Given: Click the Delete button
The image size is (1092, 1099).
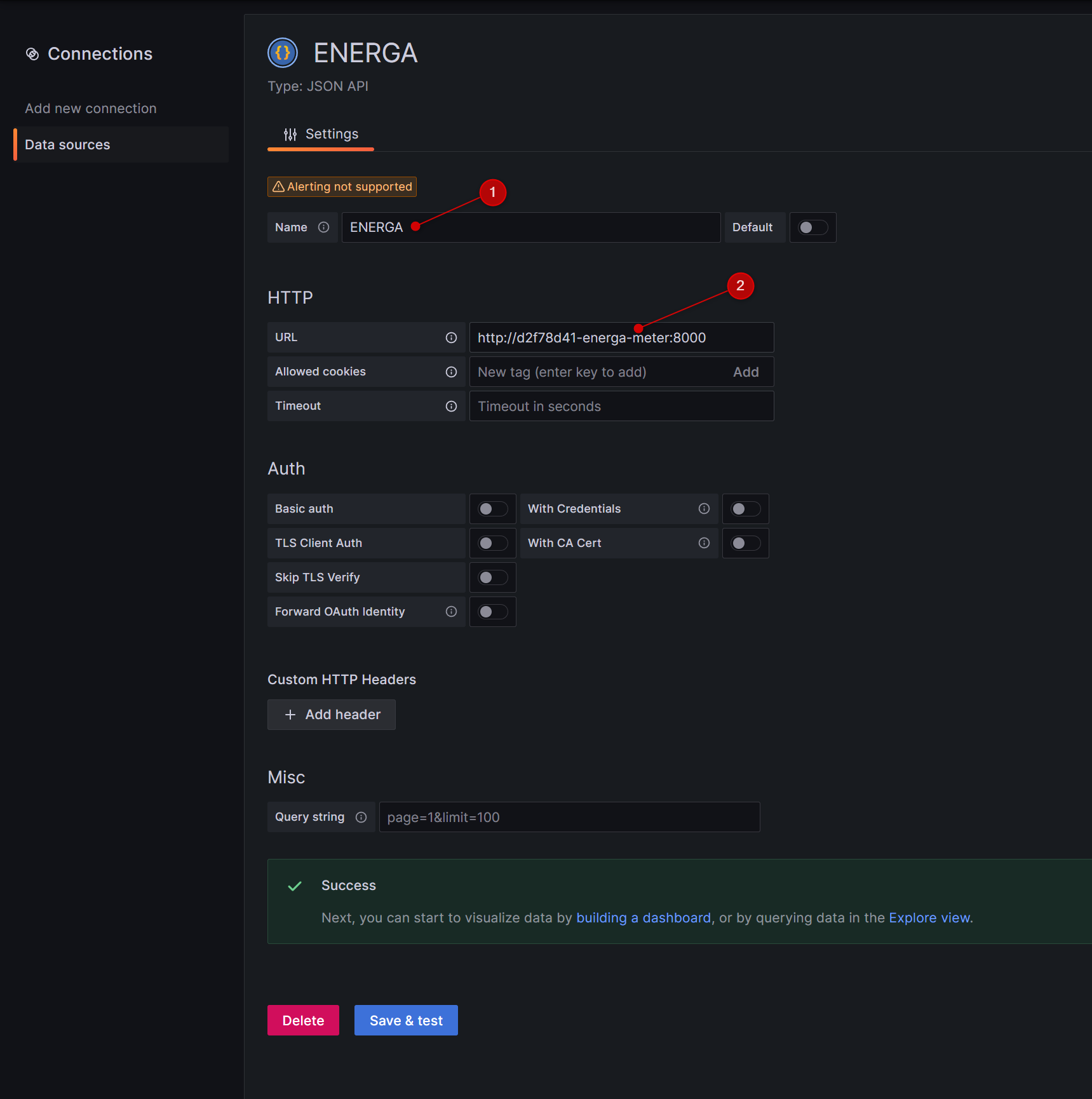Looking at the screenshot, I should pyautogui.click(x=303, y=1020).
